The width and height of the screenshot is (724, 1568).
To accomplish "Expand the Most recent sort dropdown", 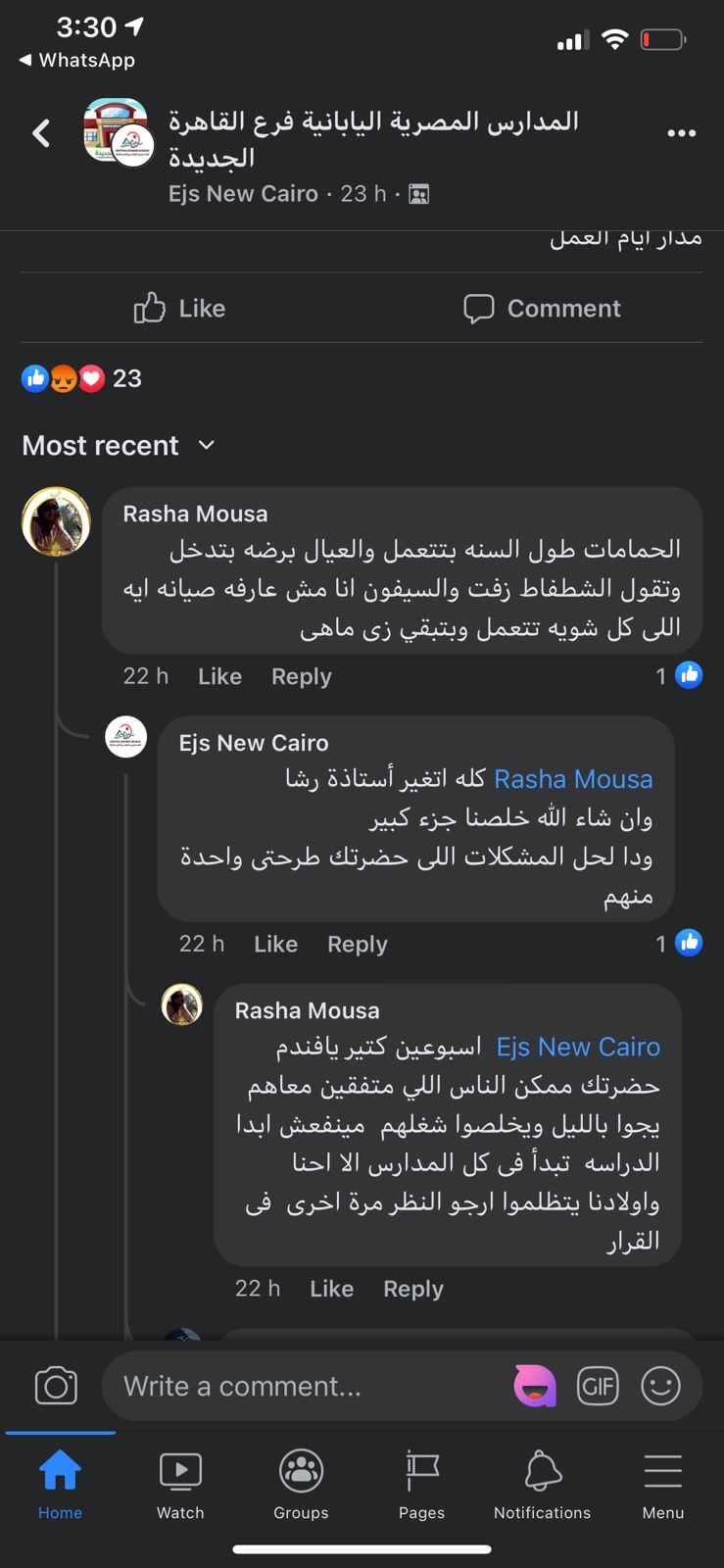I will (119, 446).
